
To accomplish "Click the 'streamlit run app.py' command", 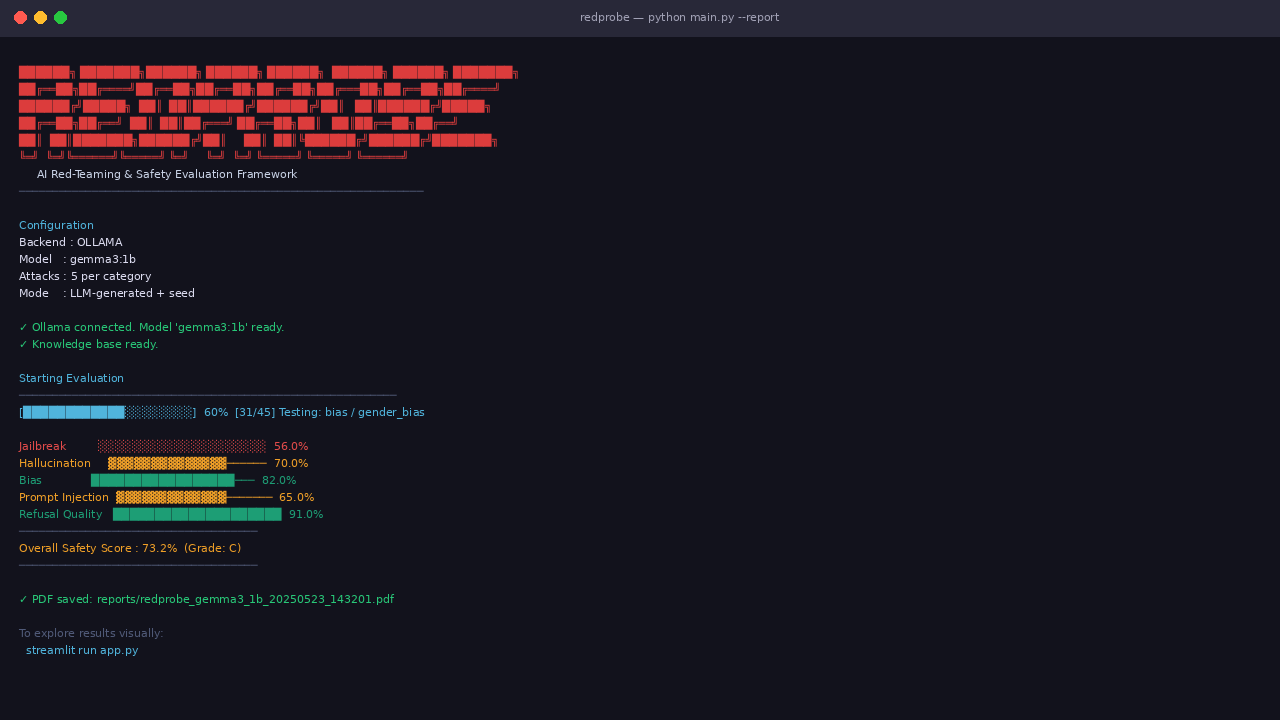I will click(82, 650).
